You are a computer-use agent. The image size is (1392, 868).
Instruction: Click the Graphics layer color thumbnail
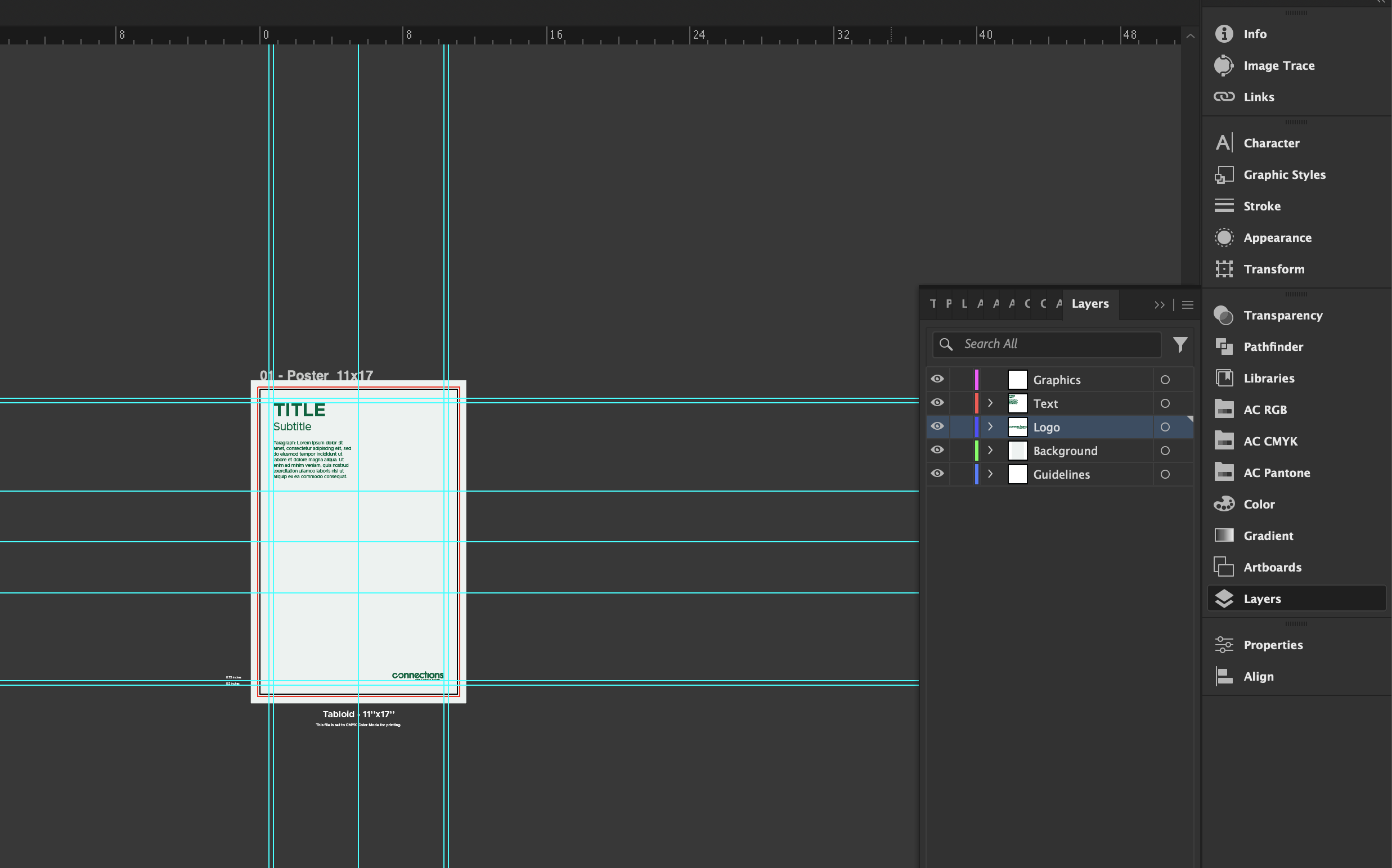tap(1017, 380)
